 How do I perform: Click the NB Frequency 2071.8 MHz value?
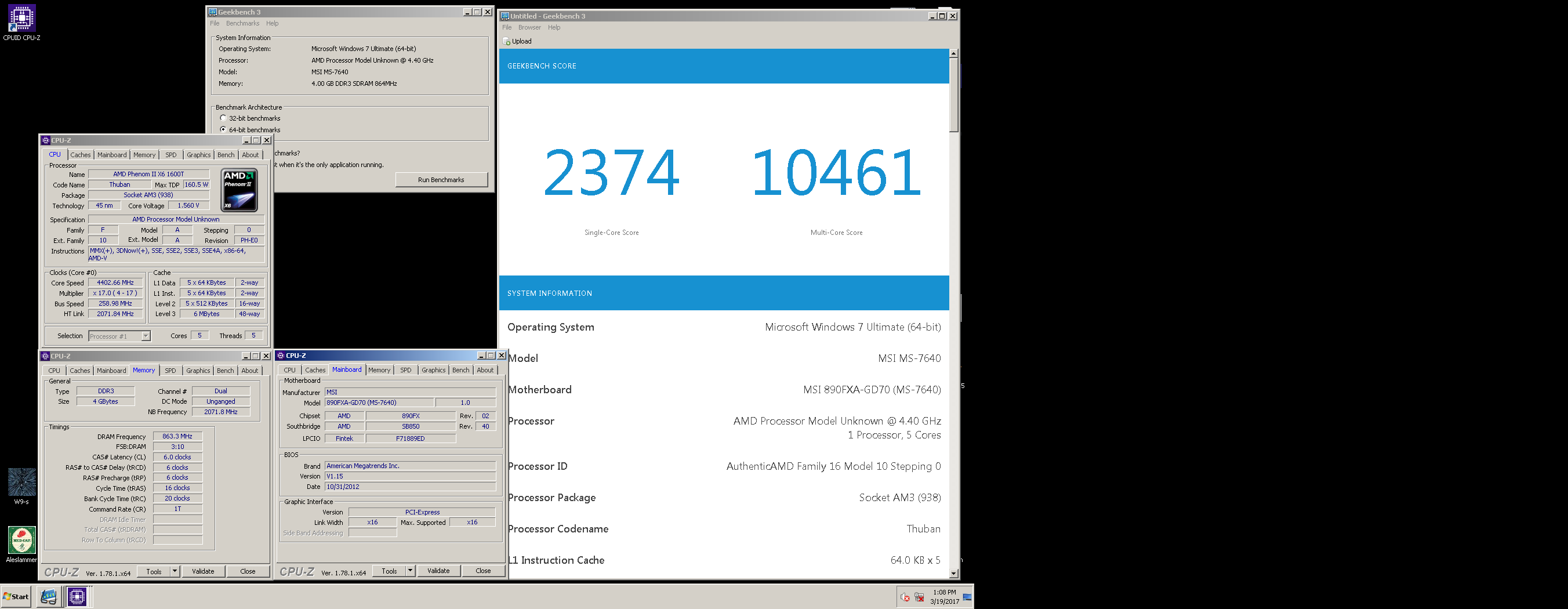pos(220,412)
